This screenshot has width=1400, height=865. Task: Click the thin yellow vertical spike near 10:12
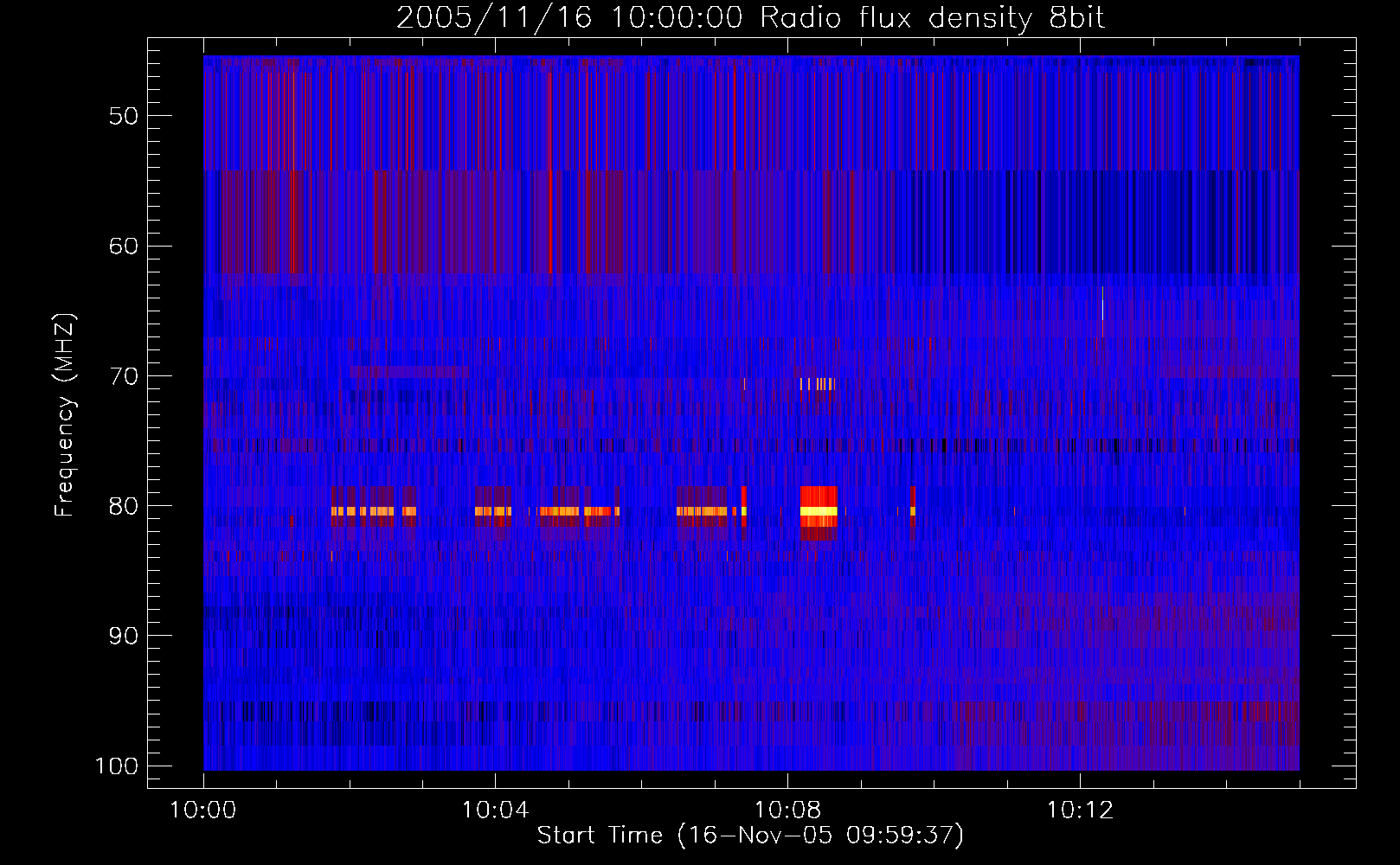coord(1102,311)
